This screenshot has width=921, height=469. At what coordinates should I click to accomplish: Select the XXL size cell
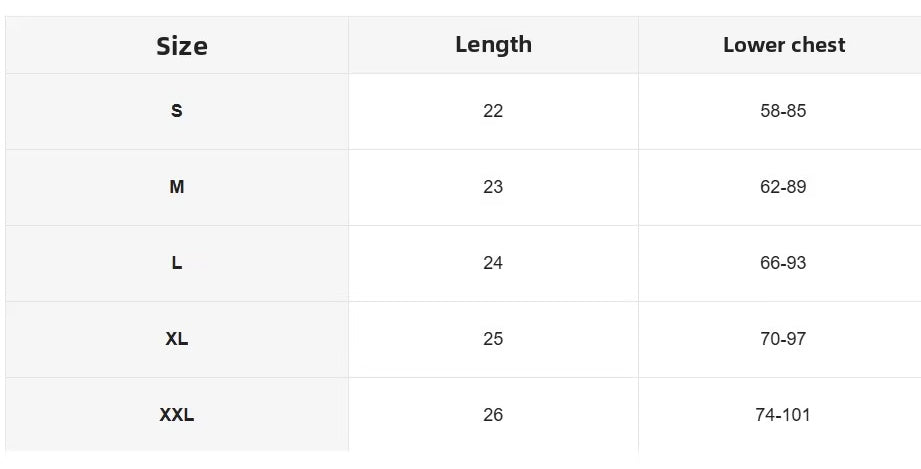(177, 415)
